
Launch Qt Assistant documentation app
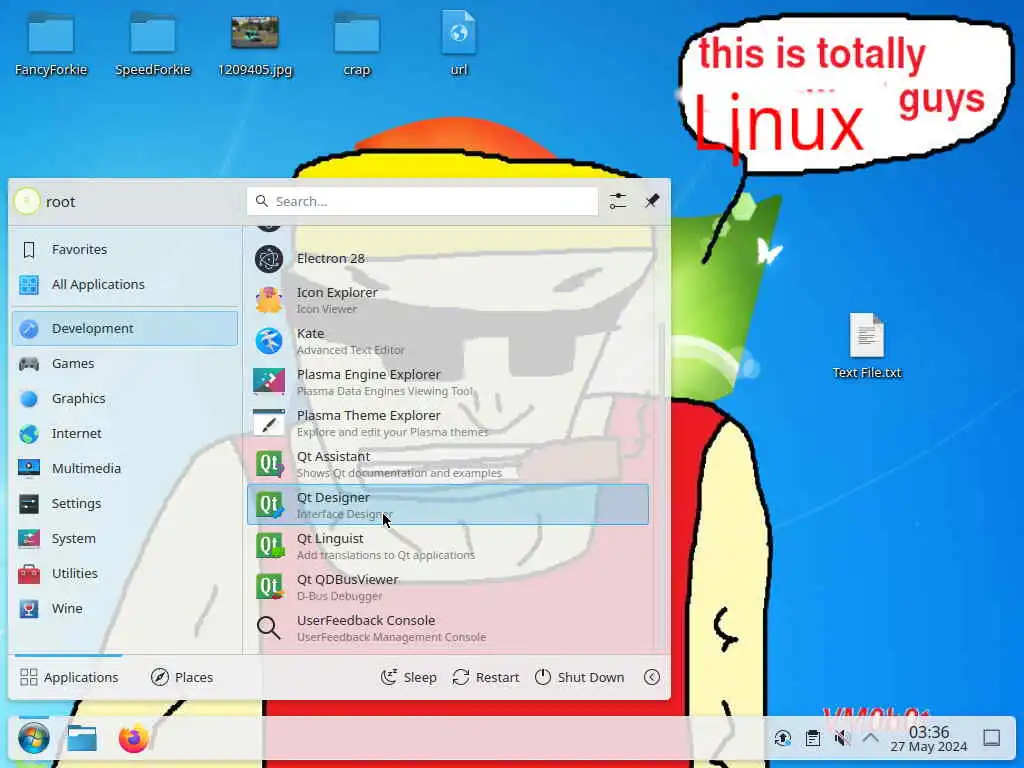tap(448, 464)
